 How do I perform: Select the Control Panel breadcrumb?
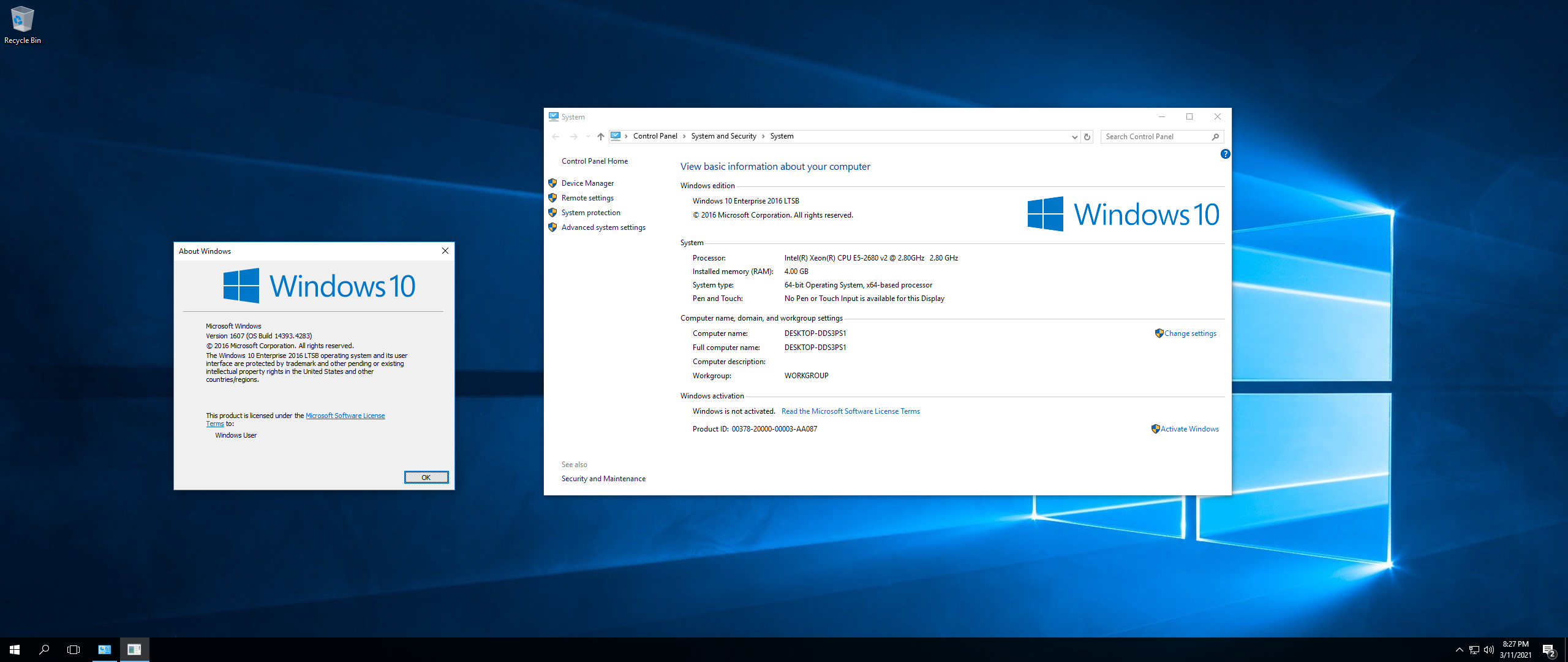655,136
